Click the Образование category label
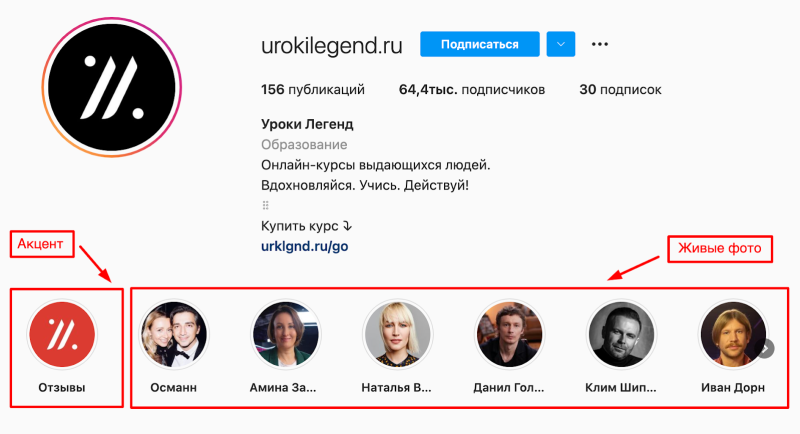Screen dimensions: 800x434 [x=304, y=145]
